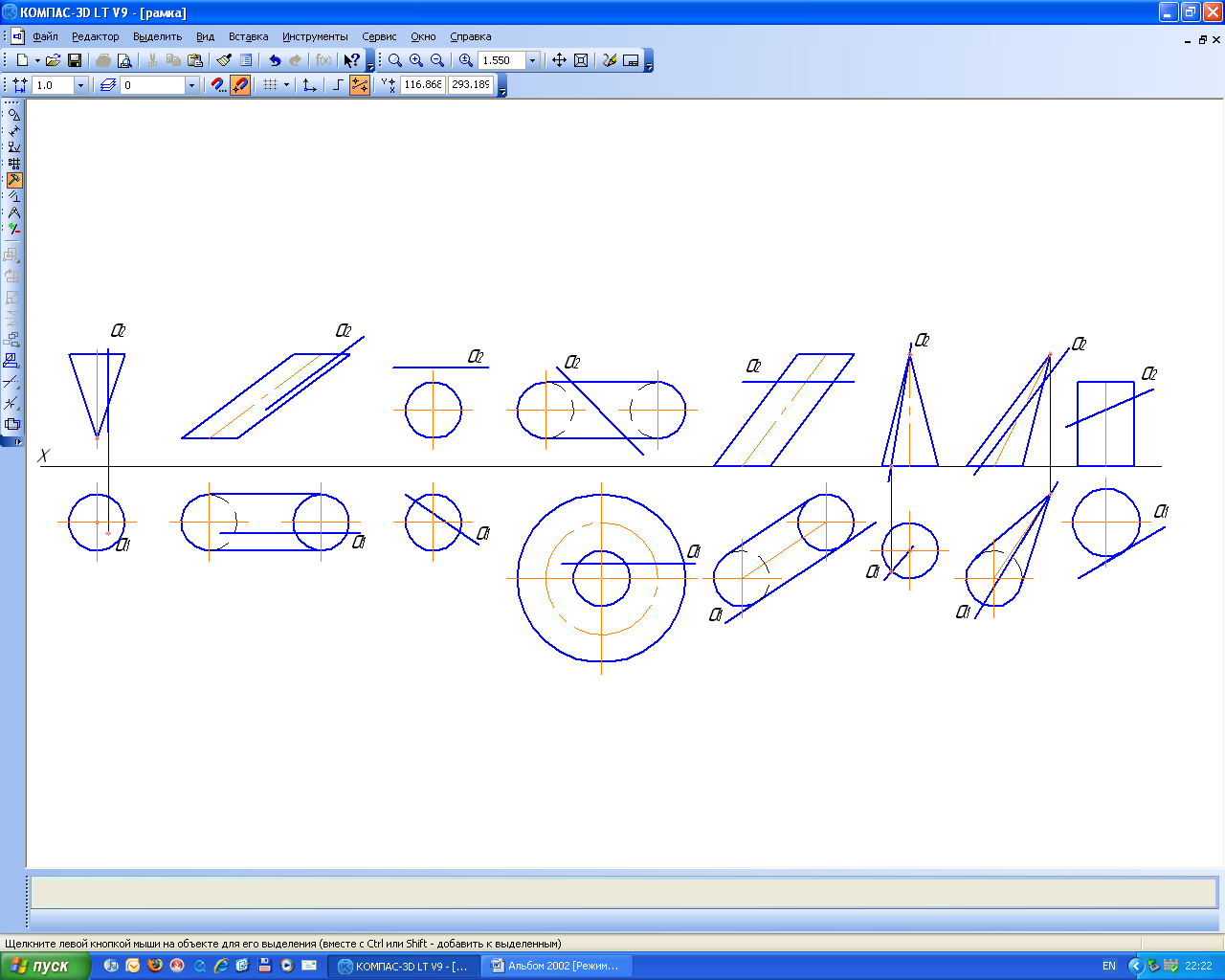This screenshot has width=1225, height=980.
Task: Create a new document with the New icon
Action: 22,60
